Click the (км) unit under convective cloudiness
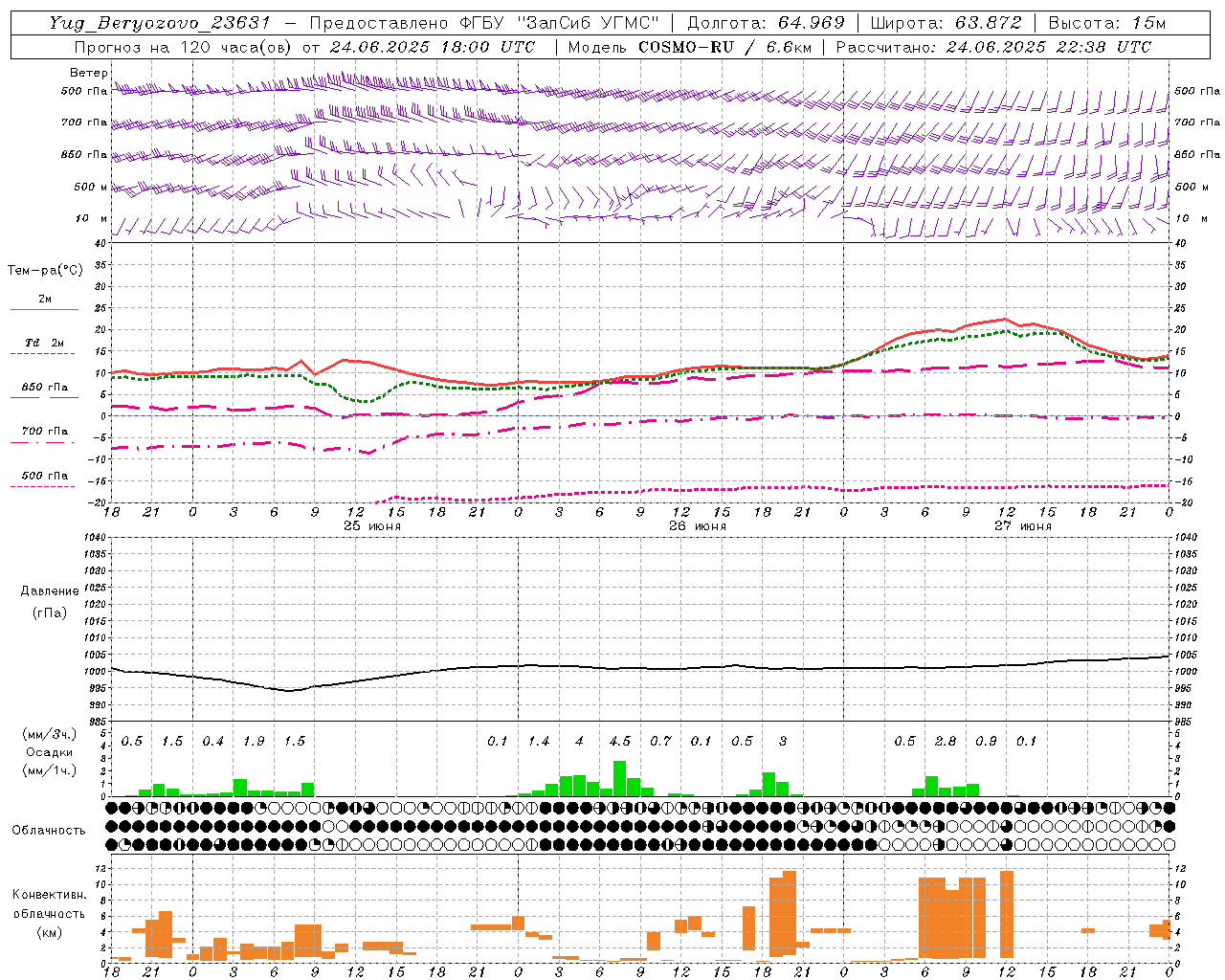The height and width of the screenshot is (980, 1225). click(x=49, y=932)
